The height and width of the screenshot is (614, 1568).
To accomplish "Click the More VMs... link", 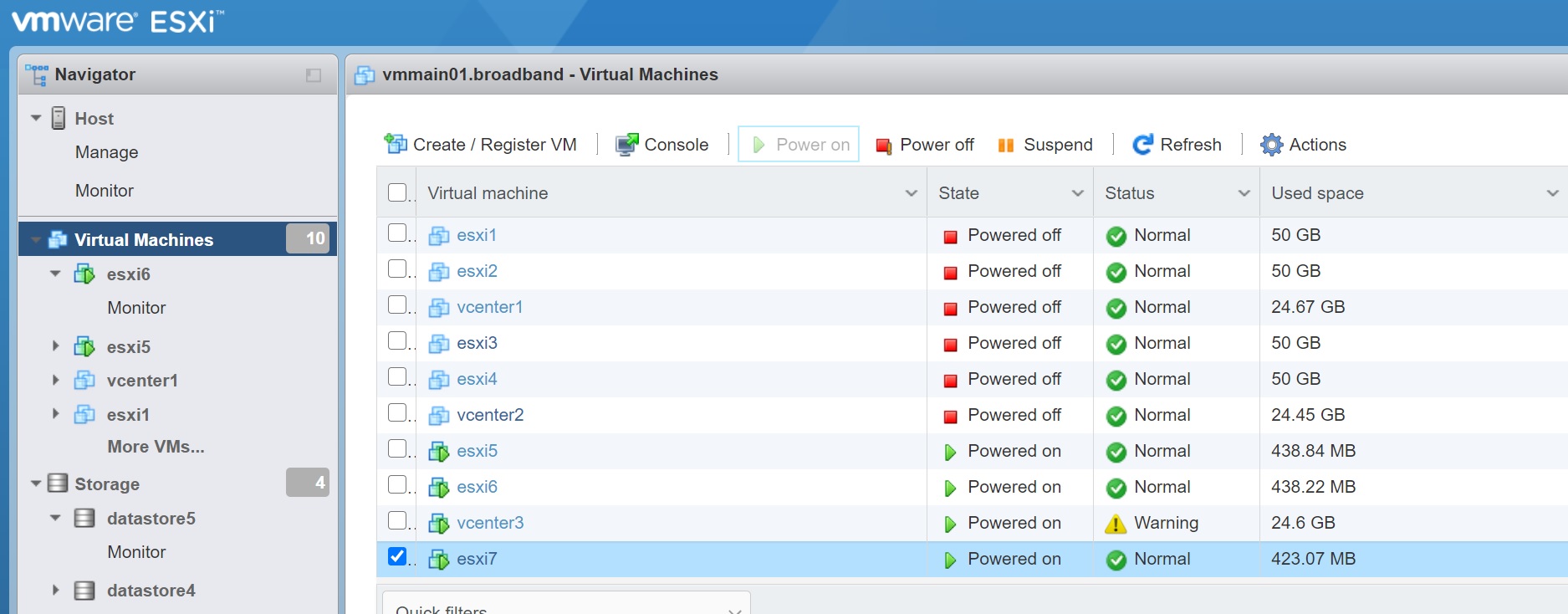I will click(x=156, y=447).
